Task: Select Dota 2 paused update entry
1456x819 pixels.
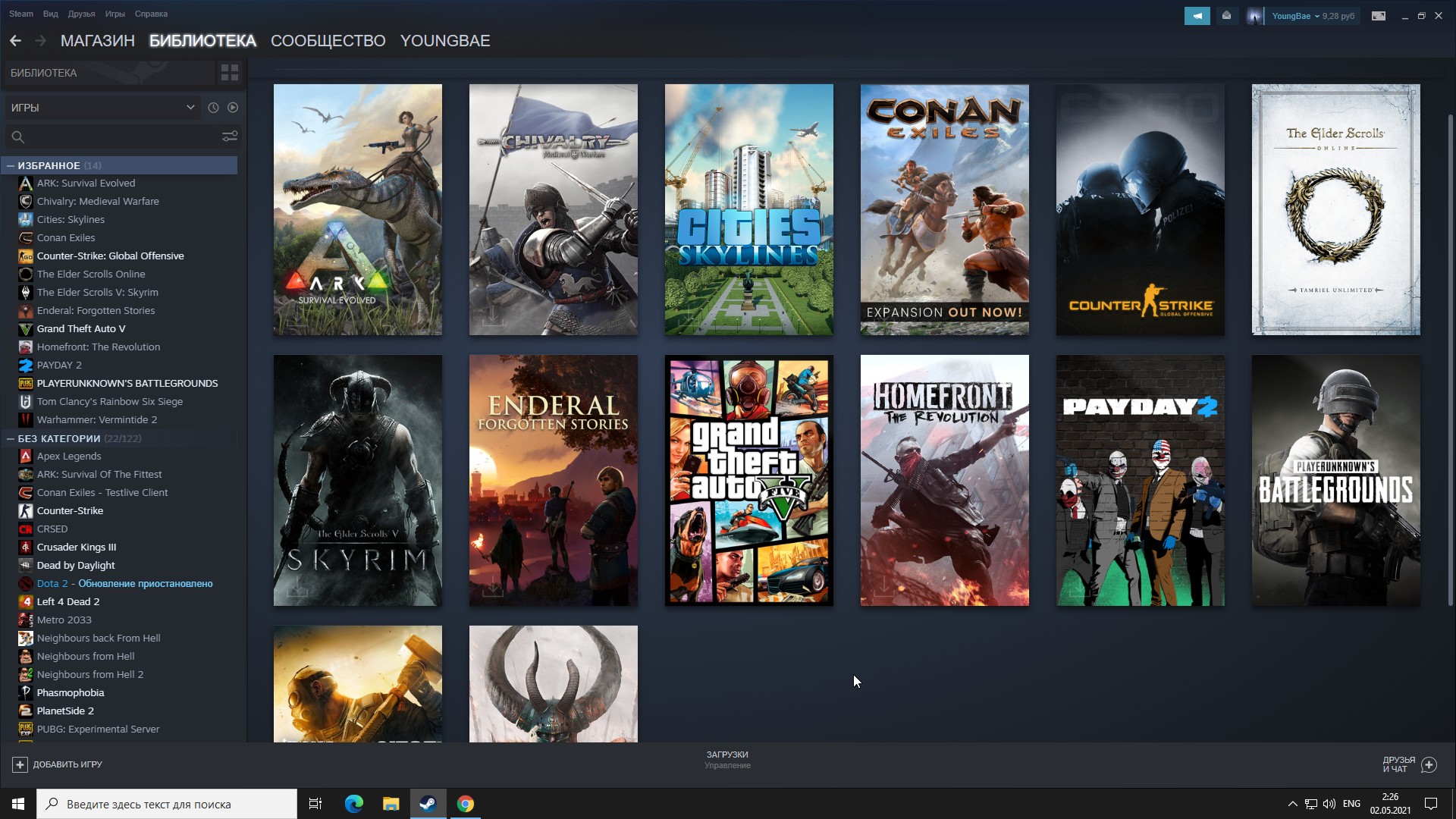Action: [125, 584]
